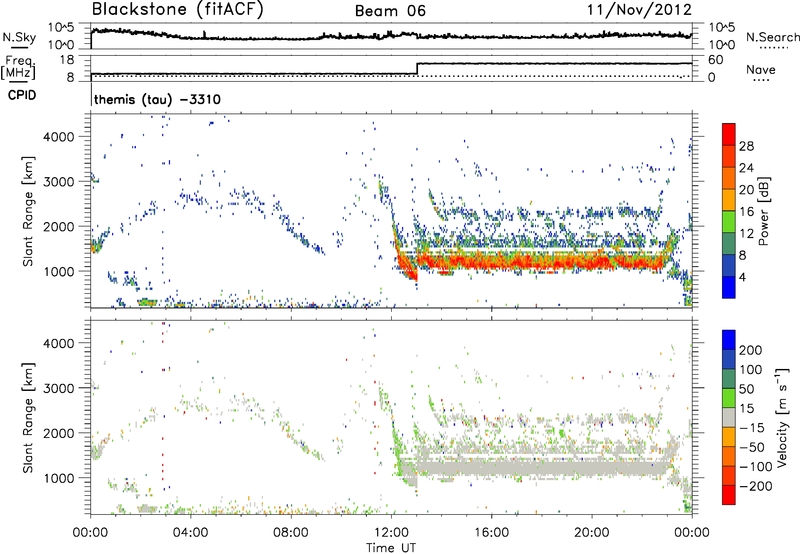
Task: Click the '18' frequency tick label
Action: click(67, 60)
